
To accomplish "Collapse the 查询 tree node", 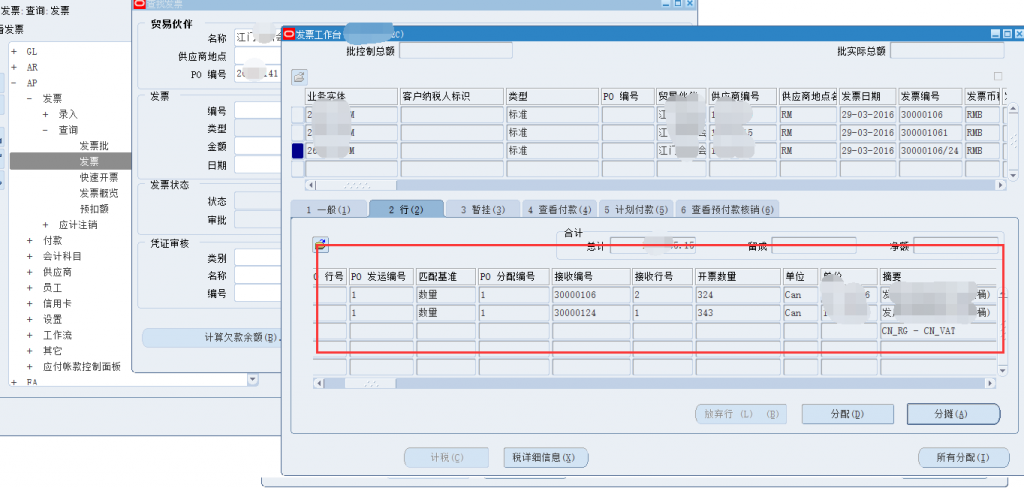I will pos(46,130).
